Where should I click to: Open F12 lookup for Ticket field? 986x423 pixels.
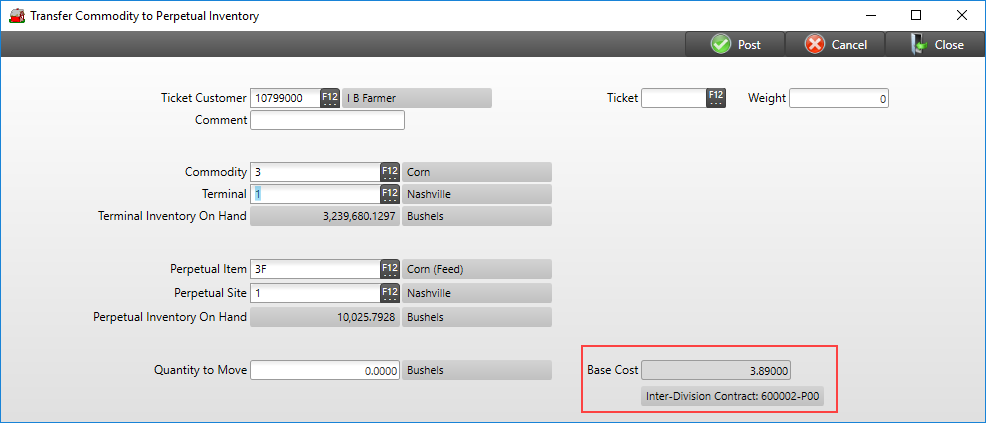pyautogui.click(x=716, y=98)
